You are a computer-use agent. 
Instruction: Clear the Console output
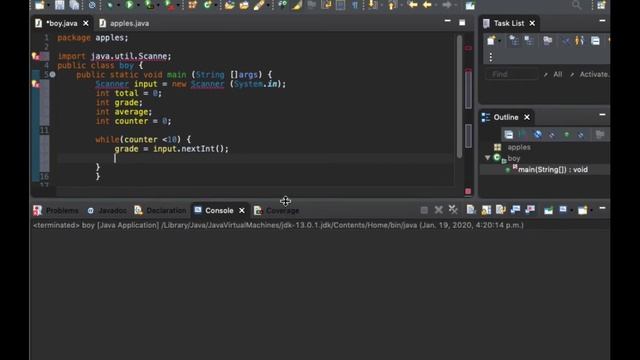point(471,210)
